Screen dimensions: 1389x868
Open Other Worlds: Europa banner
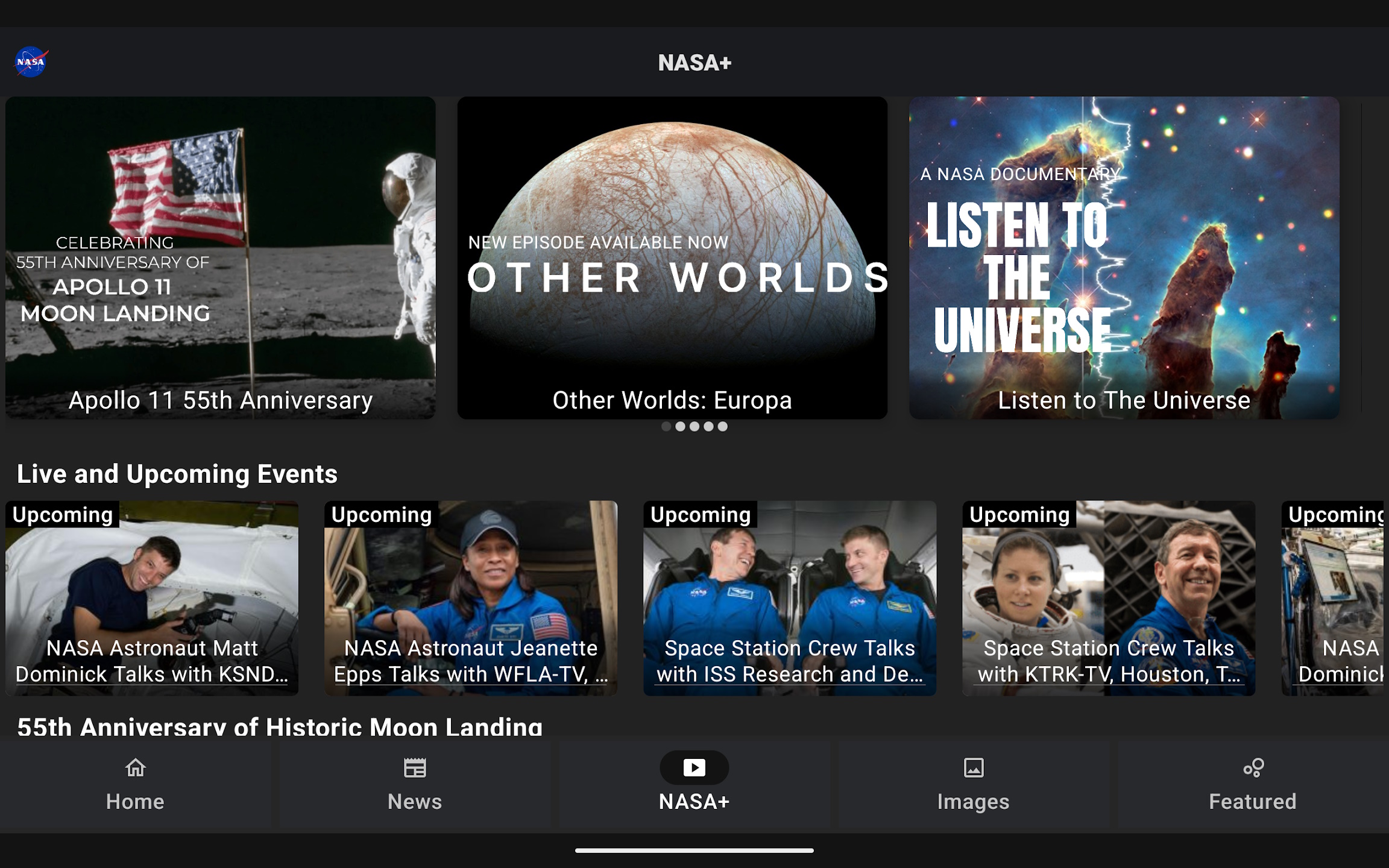[x=672, y=258]
